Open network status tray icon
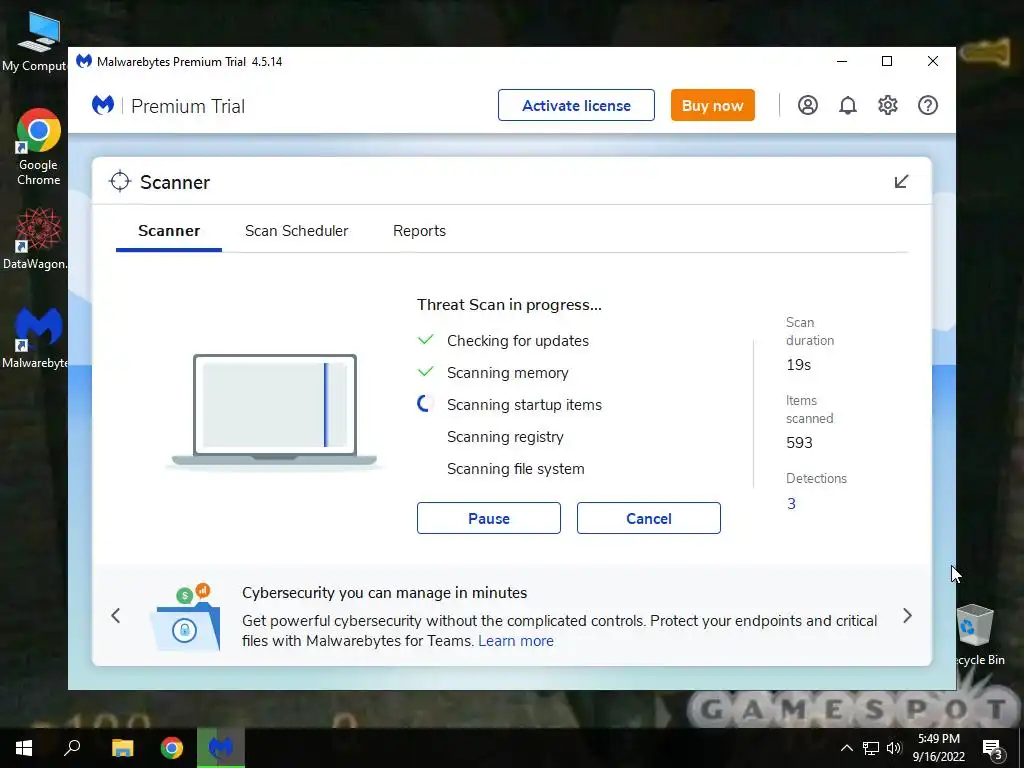The height and width of the screenshot is (768, 1024). (871, 748)
